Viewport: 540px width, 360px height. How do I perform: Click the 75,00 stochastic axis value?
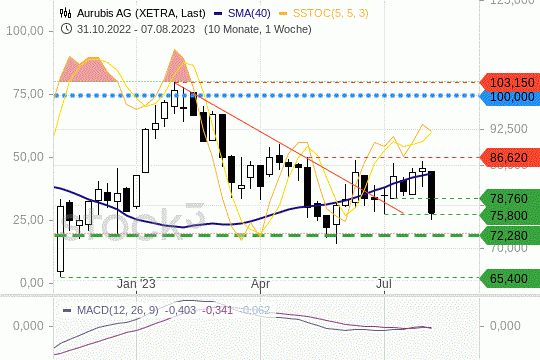click(x=29, y=94)
